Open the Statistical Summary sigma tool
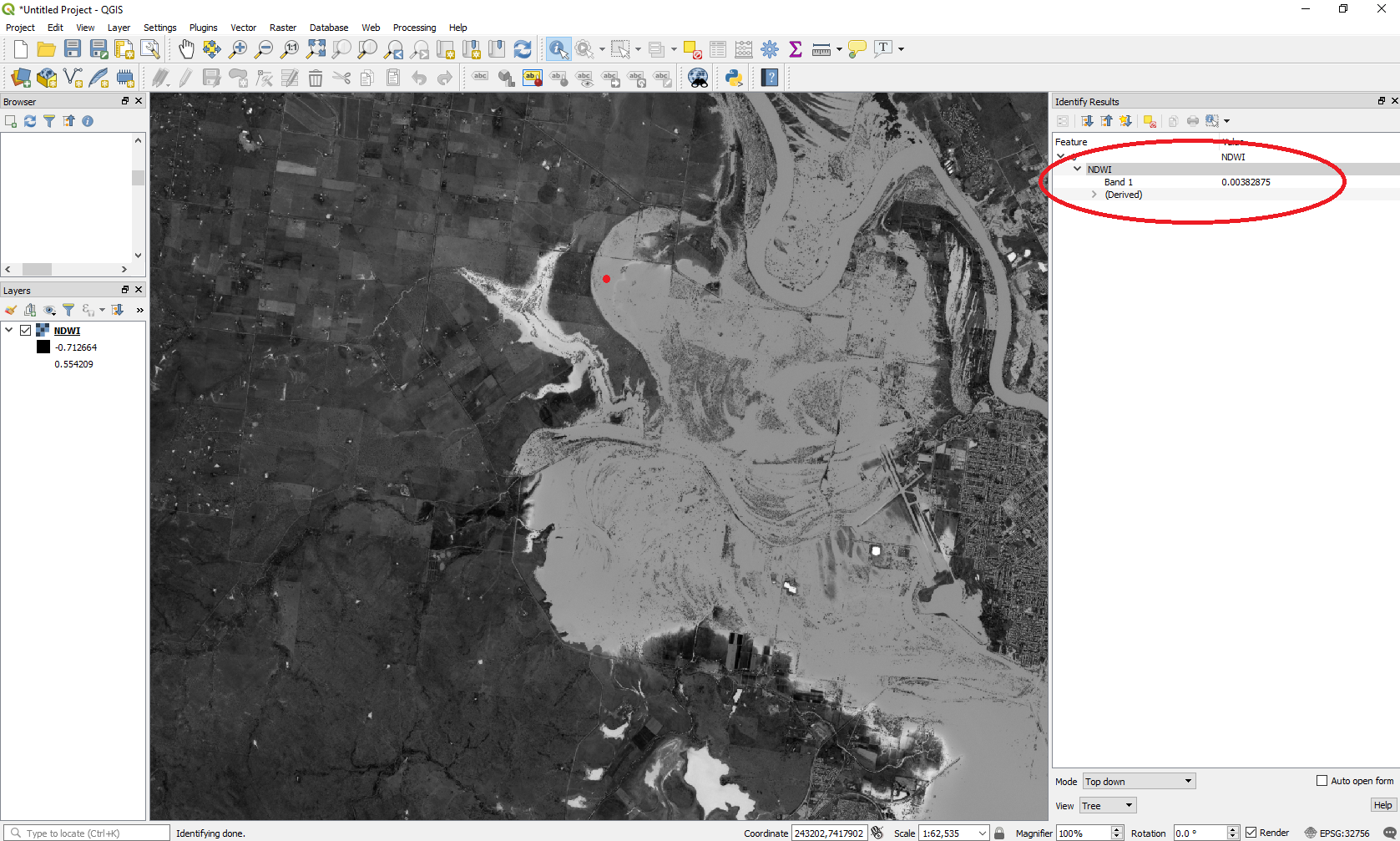 (795, 49)
